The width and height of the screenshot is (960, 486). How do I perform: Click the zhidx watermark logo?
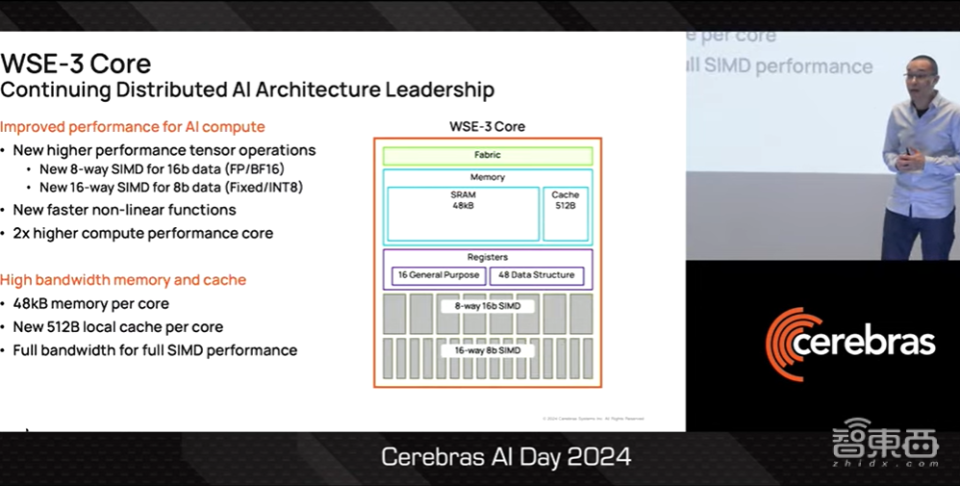[885, 442]
